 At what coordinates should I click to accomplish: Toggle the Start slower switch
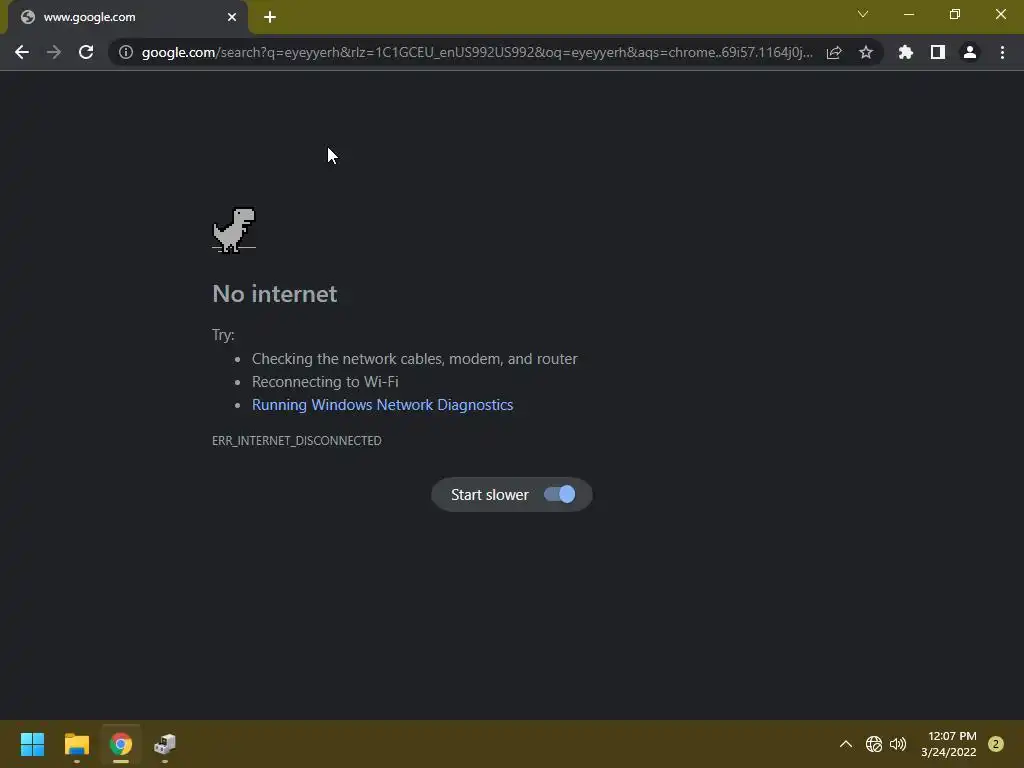tap(560, 494)
